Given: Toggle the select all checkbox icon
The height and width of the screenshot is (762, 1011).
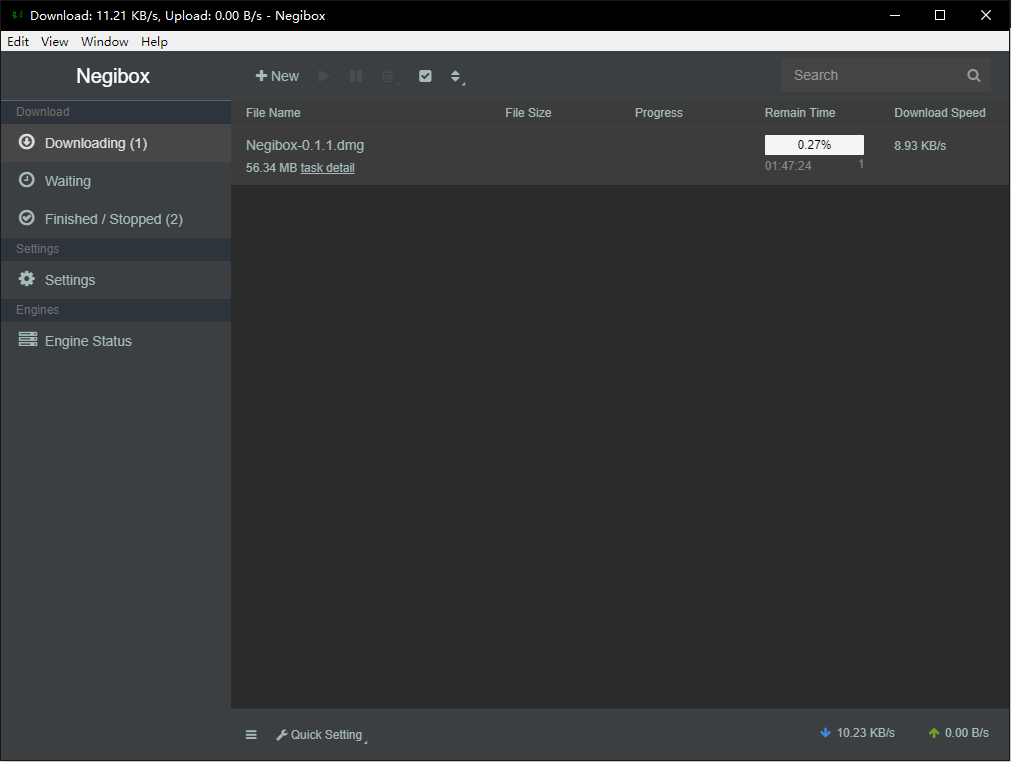Looking at the screenshot, I should (x=425, y=76).
